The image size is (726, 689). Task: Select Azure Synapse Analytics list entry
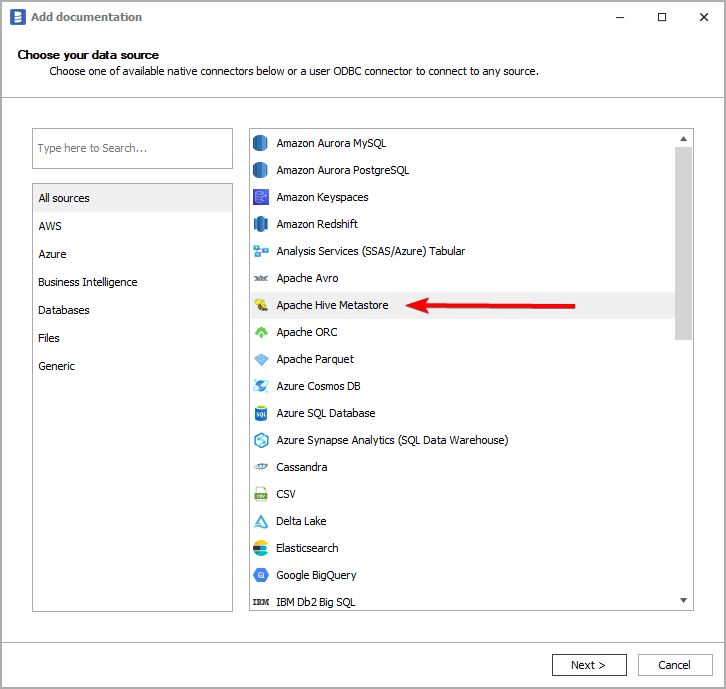coord(392,440)
